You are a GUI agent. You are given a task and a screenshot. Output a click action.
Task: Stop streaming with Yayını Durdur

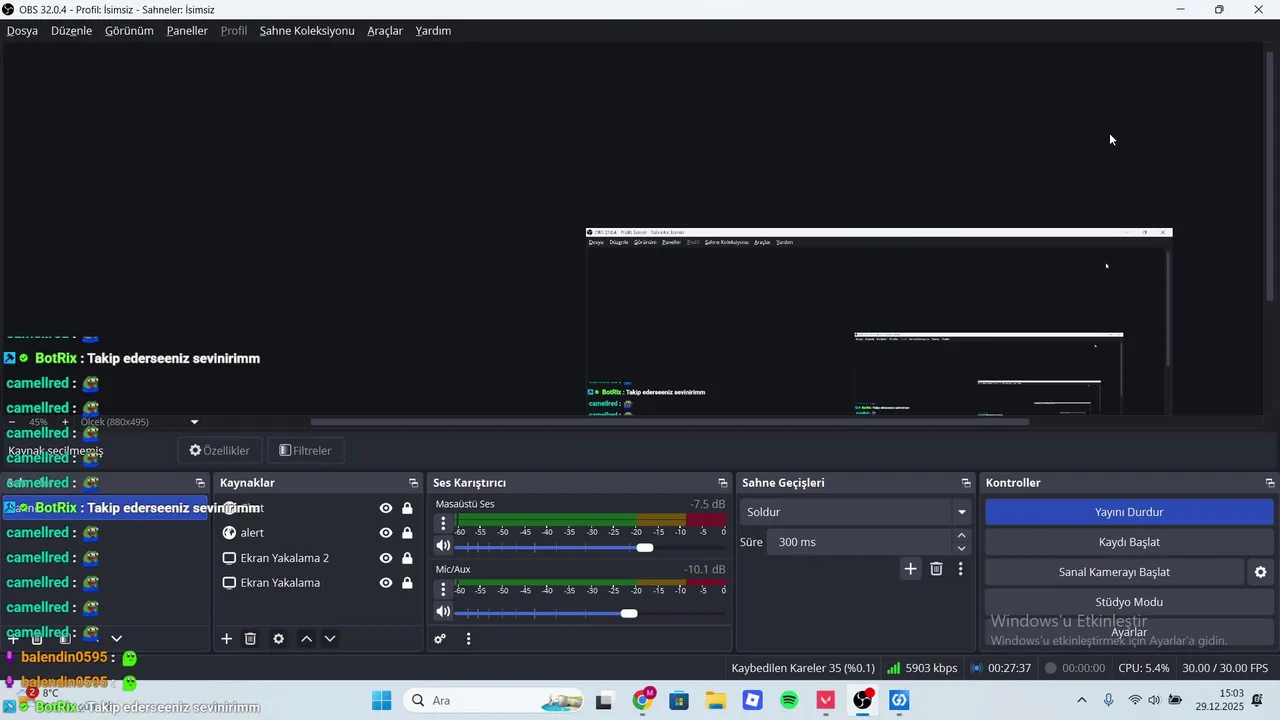click(x=1129, y=512)
